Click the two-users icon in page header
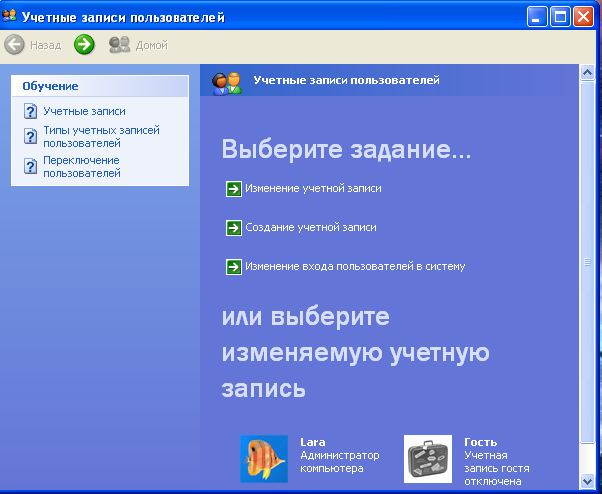The height and width of the screenshot is (494, 602). (x=227, y=83)
